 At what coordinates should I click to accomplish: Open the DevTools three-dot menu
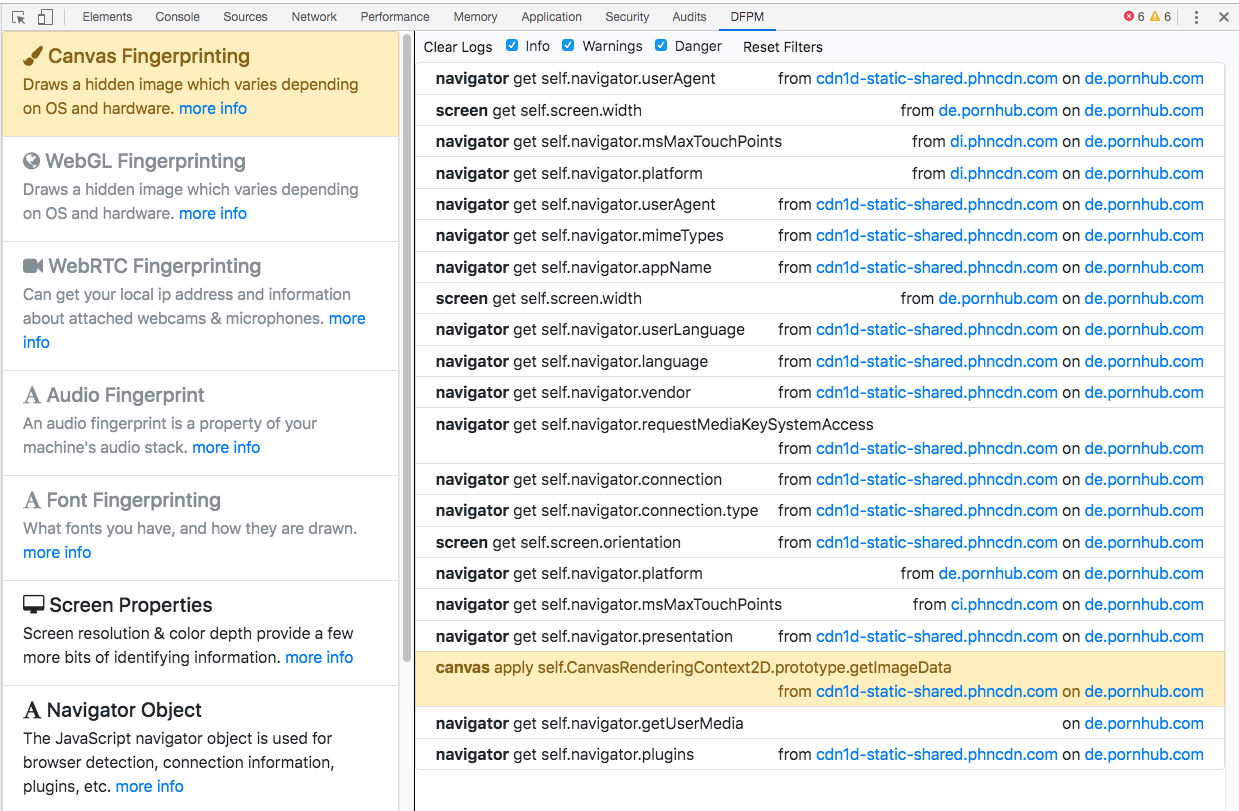pos(1196,17)
